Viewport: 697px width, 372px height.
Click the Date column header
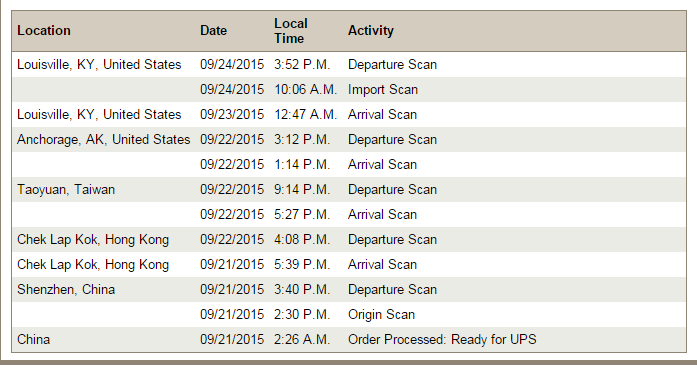pyautogui.click(x=213, y=31)
